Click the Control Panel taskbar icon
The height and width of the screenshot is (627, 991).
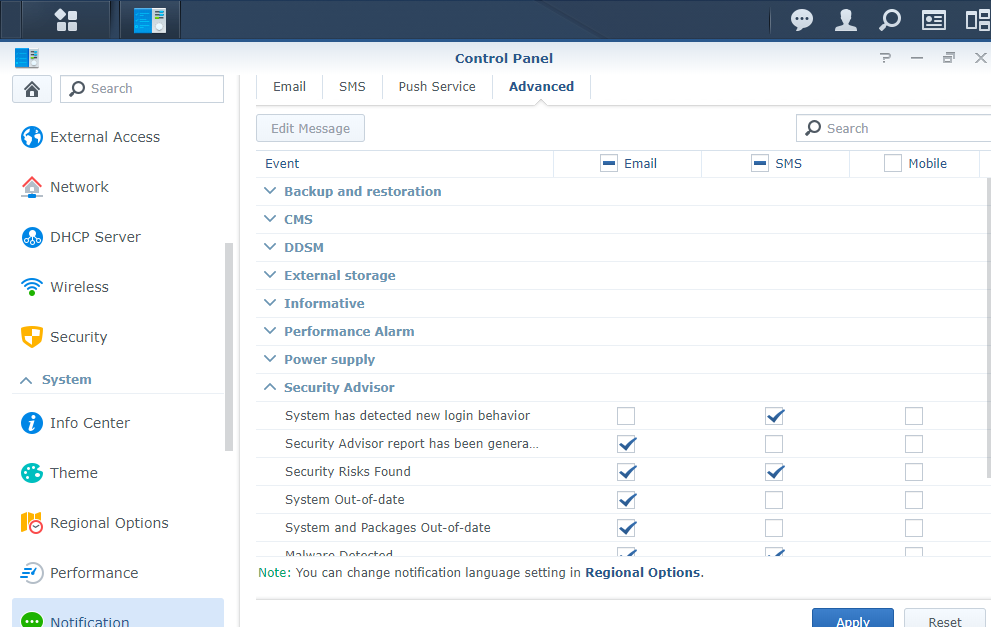(150, 20)
